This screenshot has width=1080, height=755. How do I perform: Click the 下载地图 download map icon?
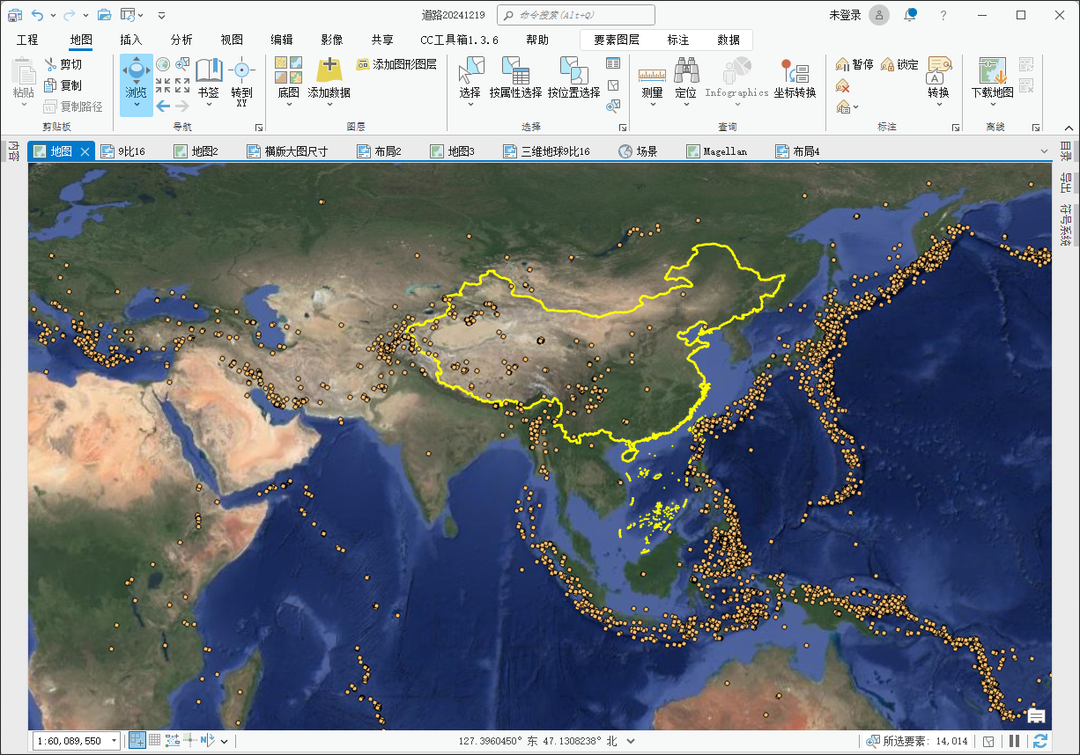tap(993, 71)
